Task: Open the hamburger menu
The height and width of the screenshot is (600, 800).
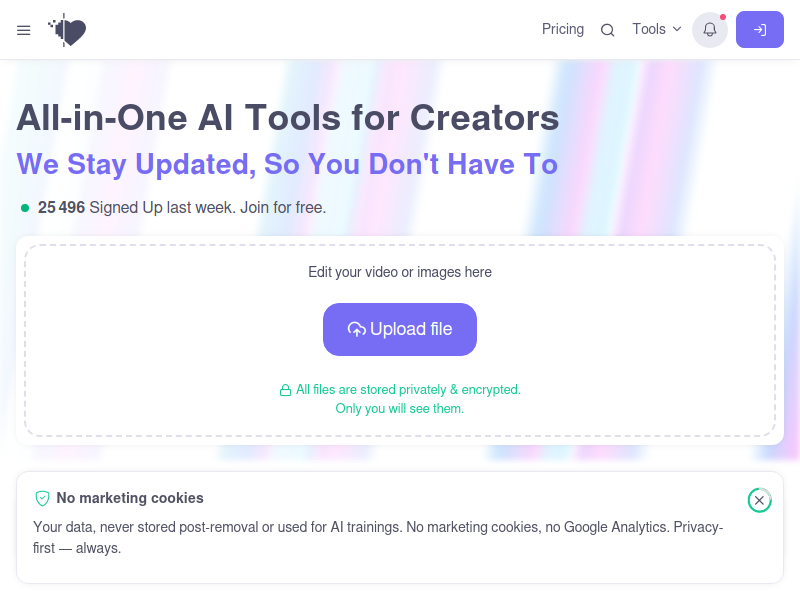Action: pos(23,30)
